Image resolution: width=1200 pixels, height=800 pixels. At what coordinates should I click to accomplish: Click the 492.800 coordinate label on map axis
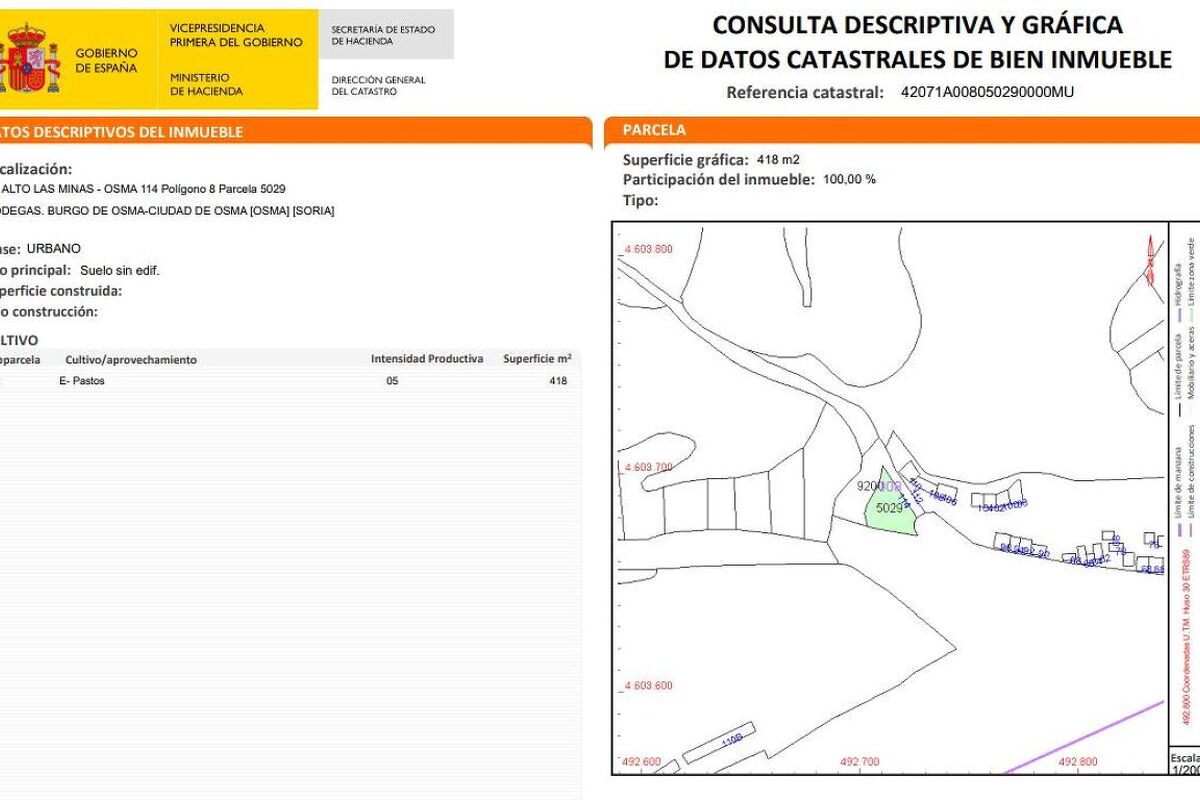coord(1078,762)
